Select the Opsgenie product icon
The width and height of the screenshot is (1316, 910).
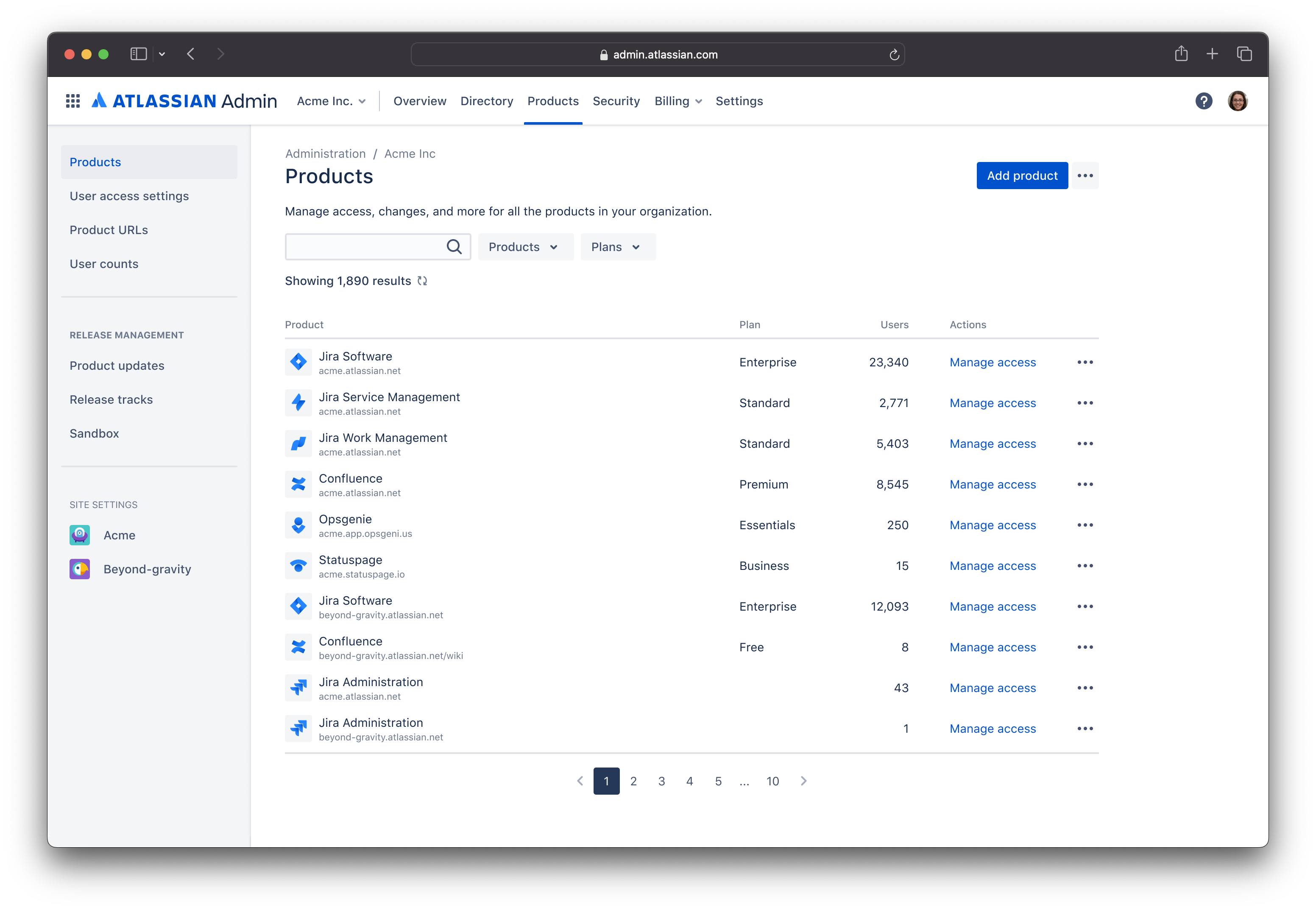pos(298,525)
